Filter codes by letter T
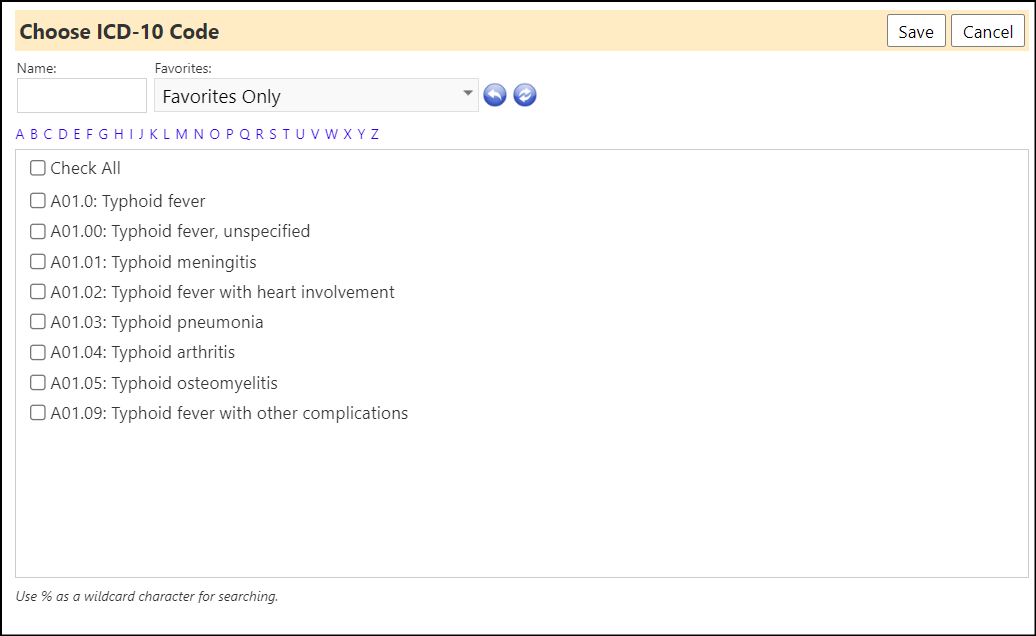1036x636 pixels. coord(286,134)
